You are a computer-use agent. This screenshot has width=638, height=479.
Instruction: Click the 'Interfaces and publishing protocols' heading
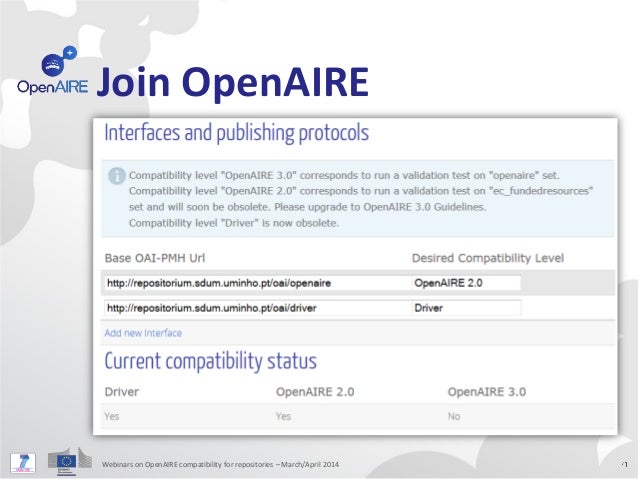(x=237, y=133)
